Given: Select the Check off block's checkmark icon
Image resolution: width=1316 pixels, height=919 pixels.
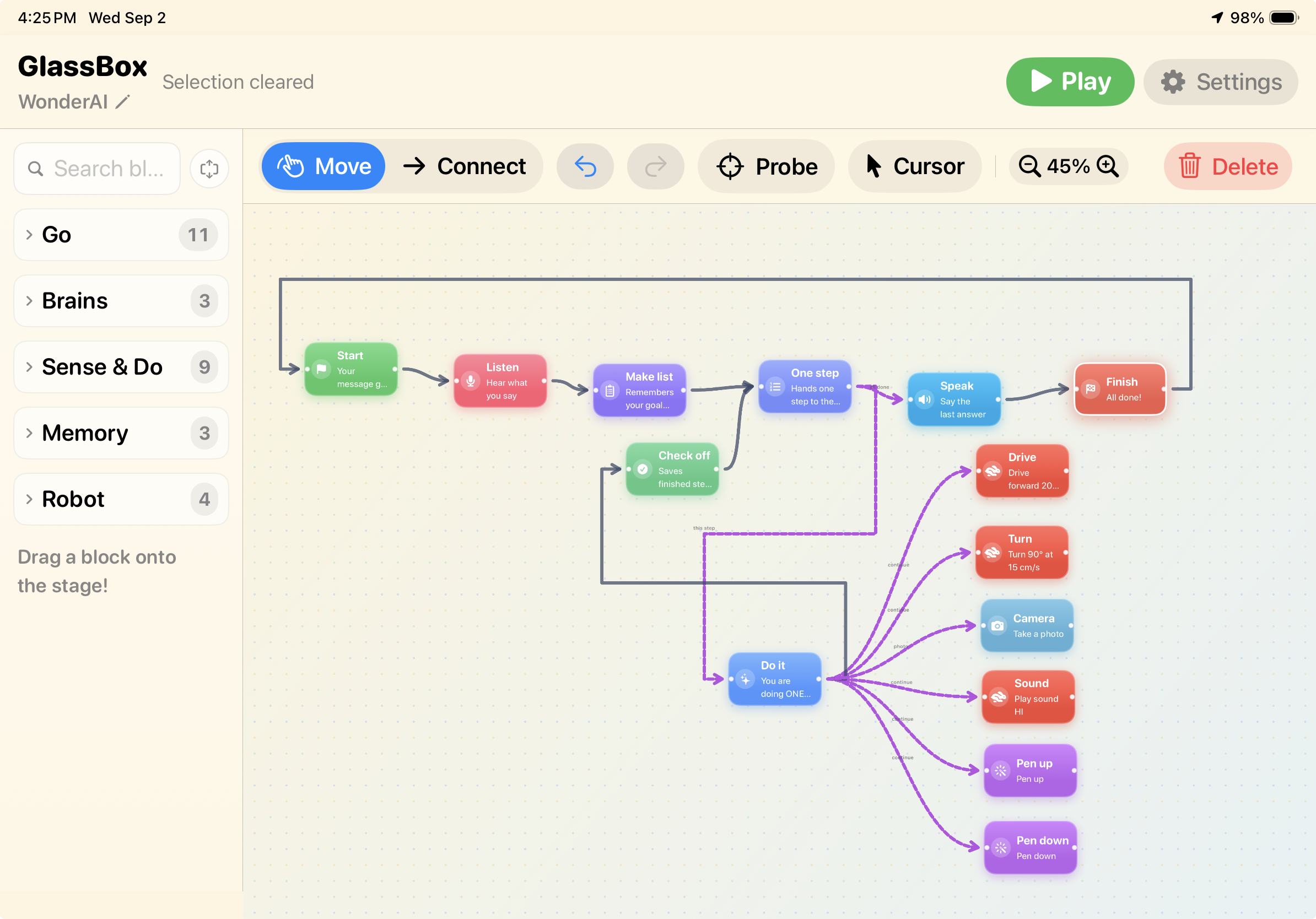Looking at the screenshot, I should tap(643, 469).
